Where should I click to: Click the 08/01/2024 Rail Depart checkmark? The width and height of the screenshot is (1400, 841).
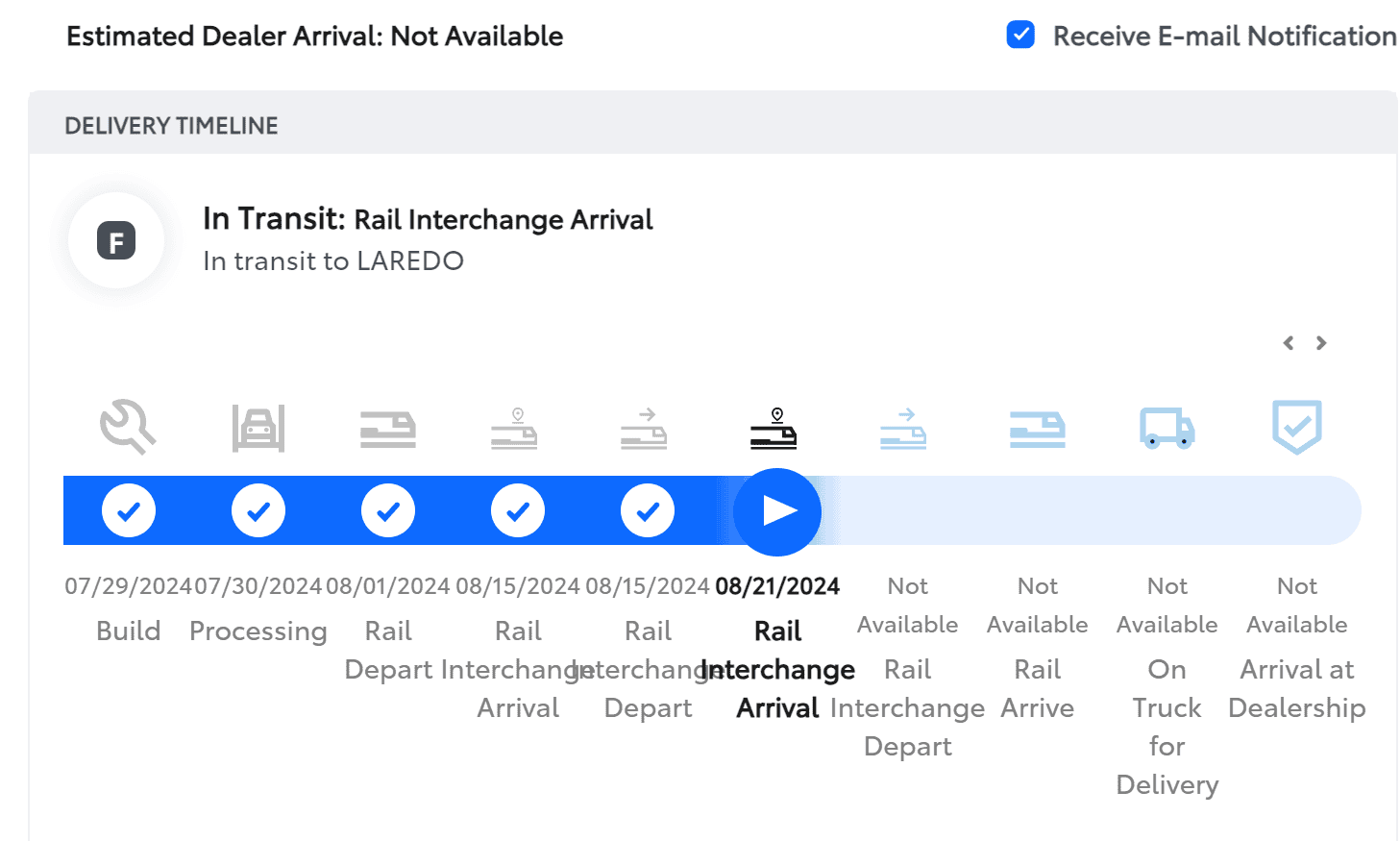click(388, 511)
